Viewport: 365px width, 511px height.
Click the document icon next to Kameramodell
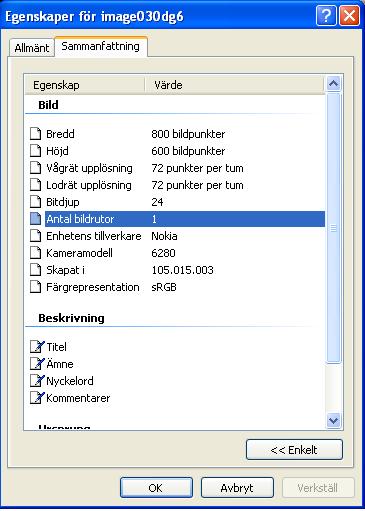click(36, 253)
